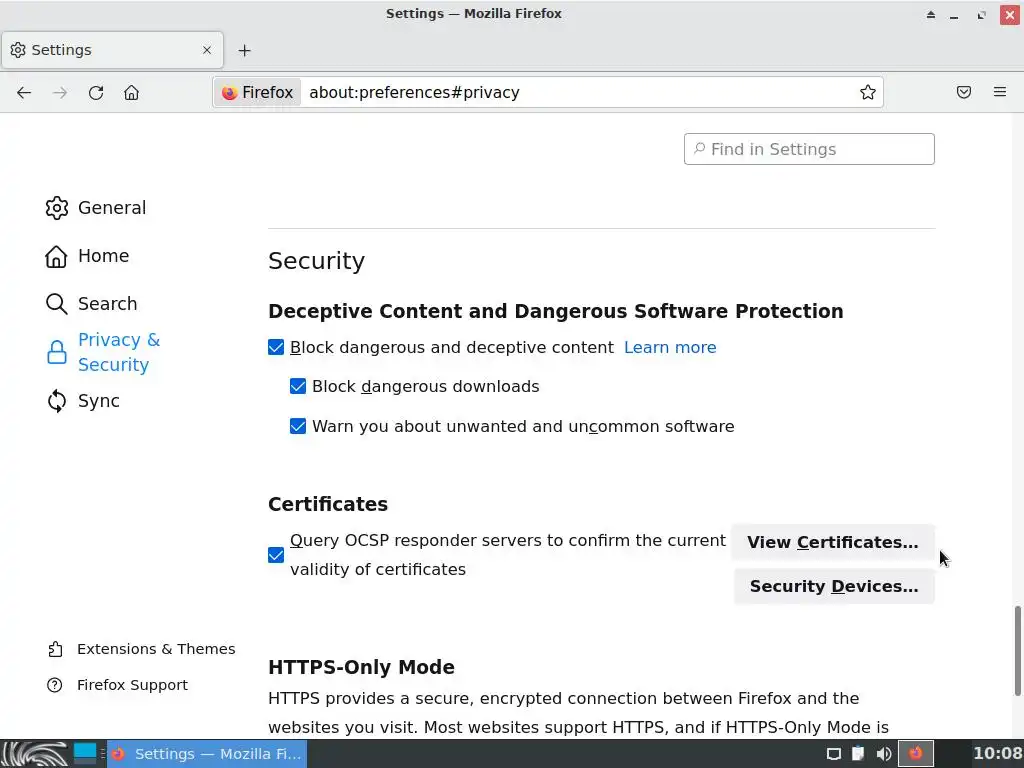Open the Firefox application menu

click(x=1000, y=92)
